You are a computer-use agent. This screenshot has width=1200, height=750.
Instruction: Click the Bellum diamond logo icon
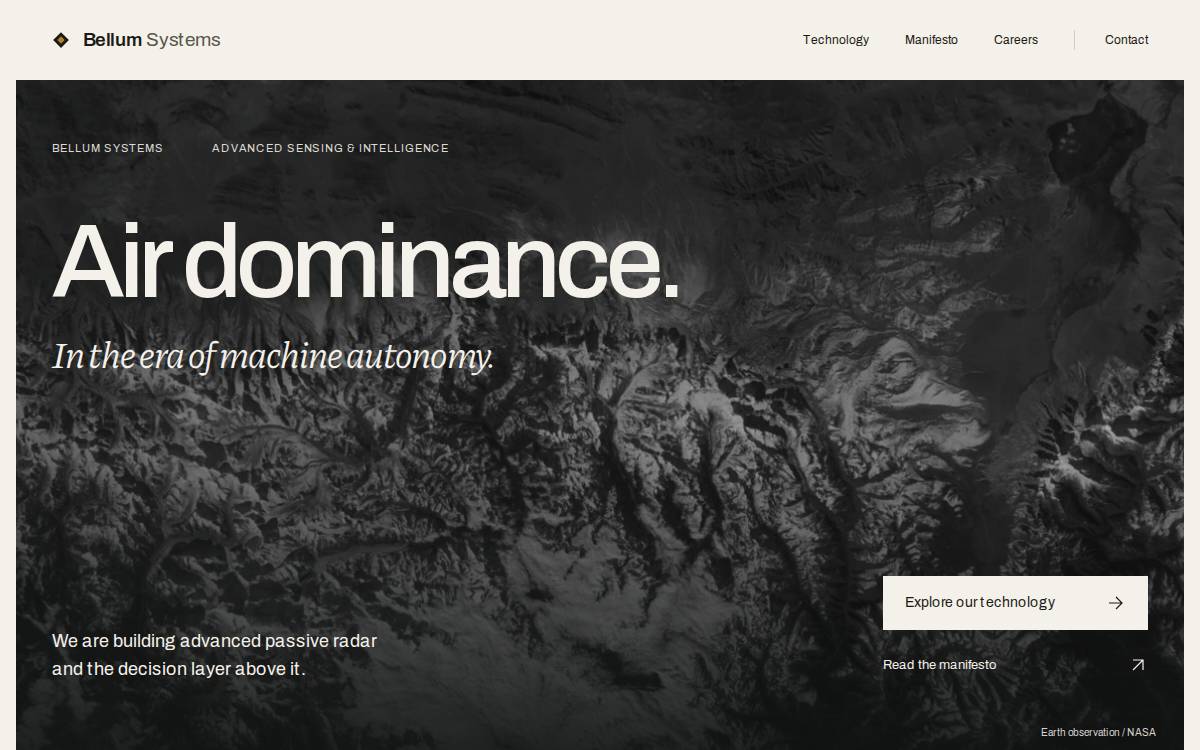61,40
